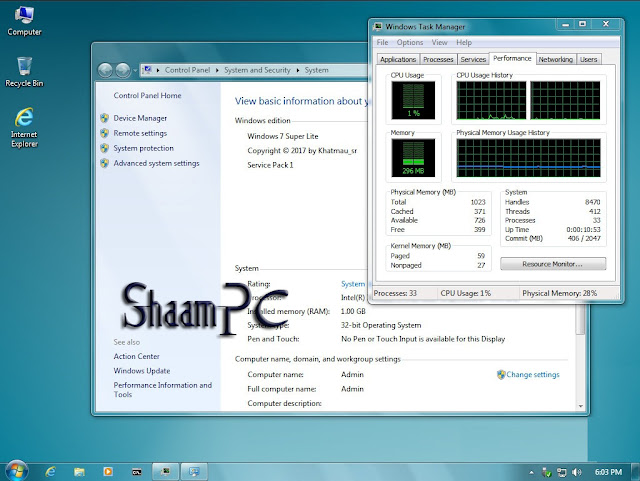This screenshot has height=481, width=640.
Task: Launch Internet Explorer from the taskbar
Action: coord(51,472)
